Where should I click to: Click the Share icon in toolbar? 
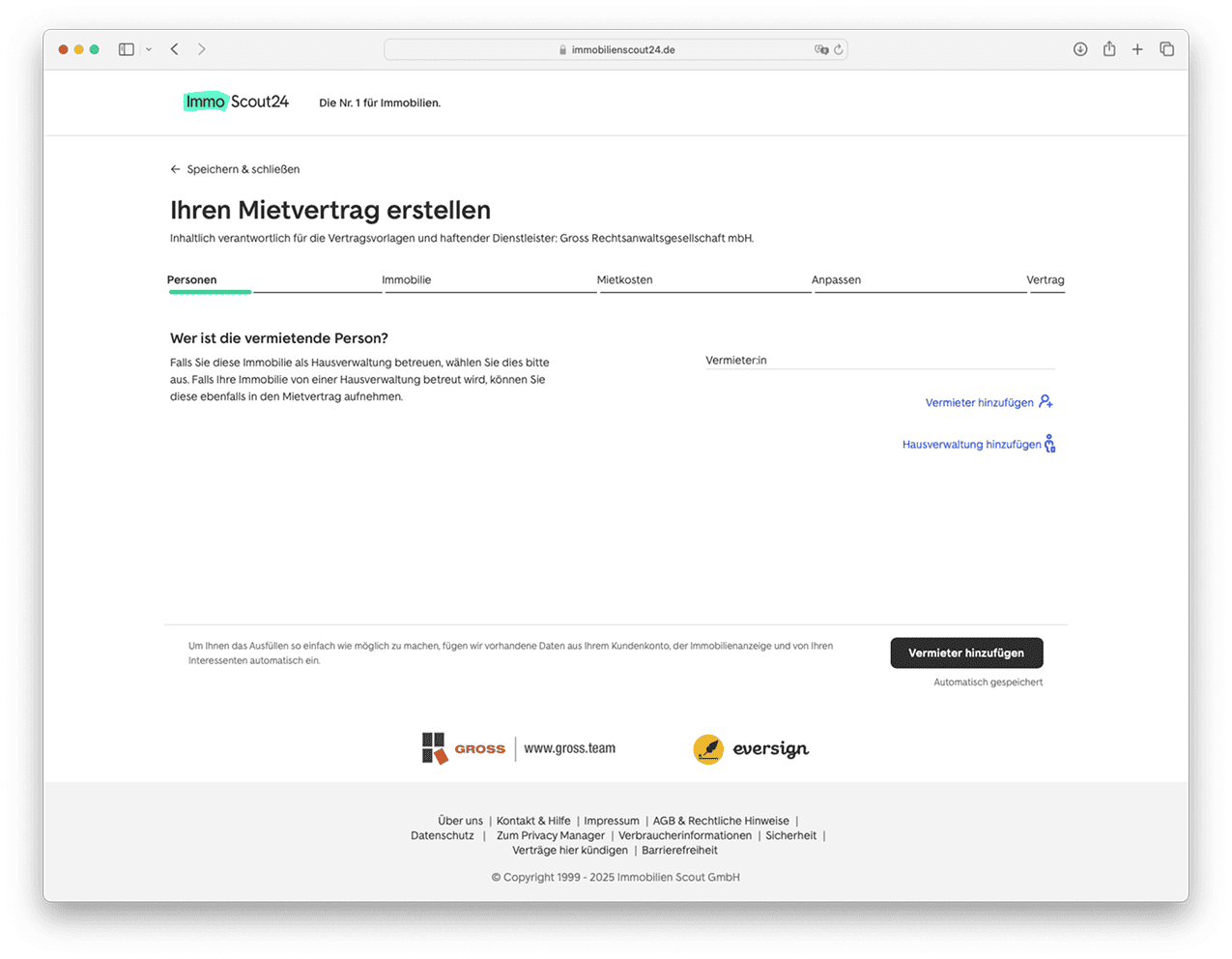pos(1109,49)
